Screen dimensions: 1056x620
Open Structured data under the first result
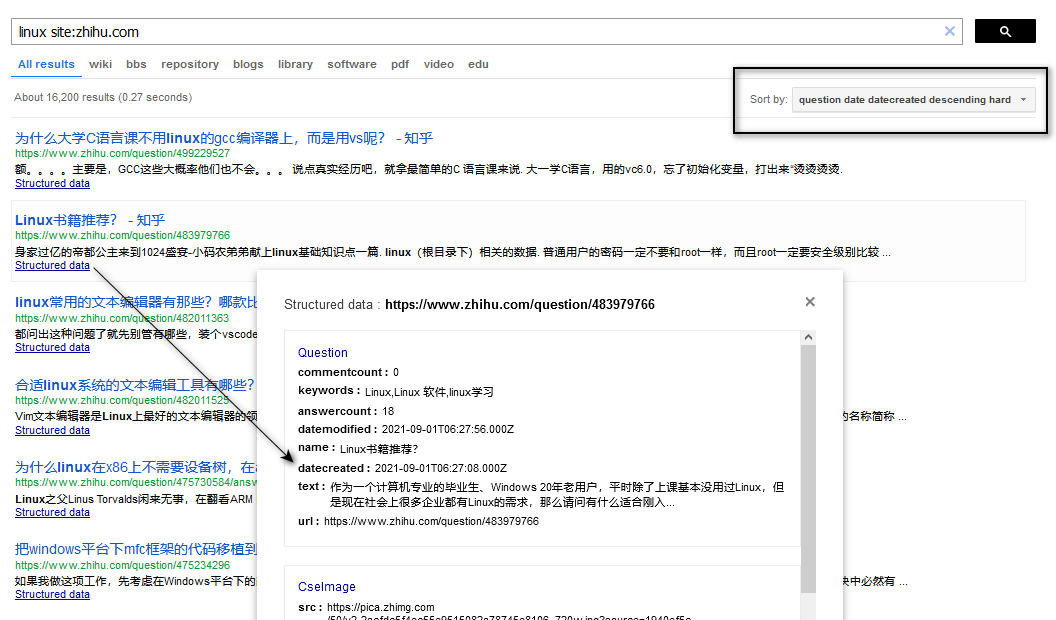point(52,184)
